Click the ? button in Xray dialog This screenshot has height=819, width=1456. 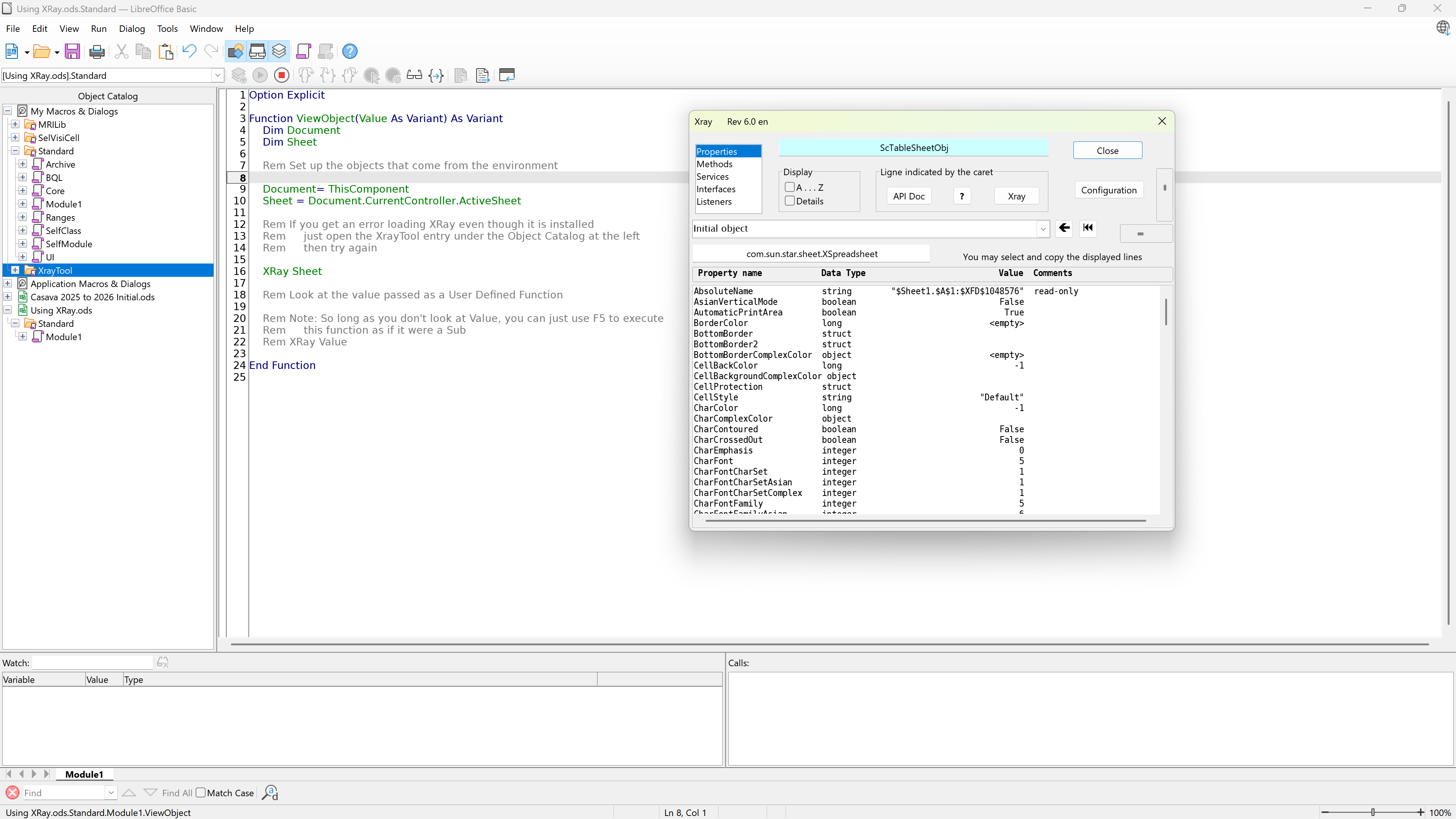coord(962,196)
